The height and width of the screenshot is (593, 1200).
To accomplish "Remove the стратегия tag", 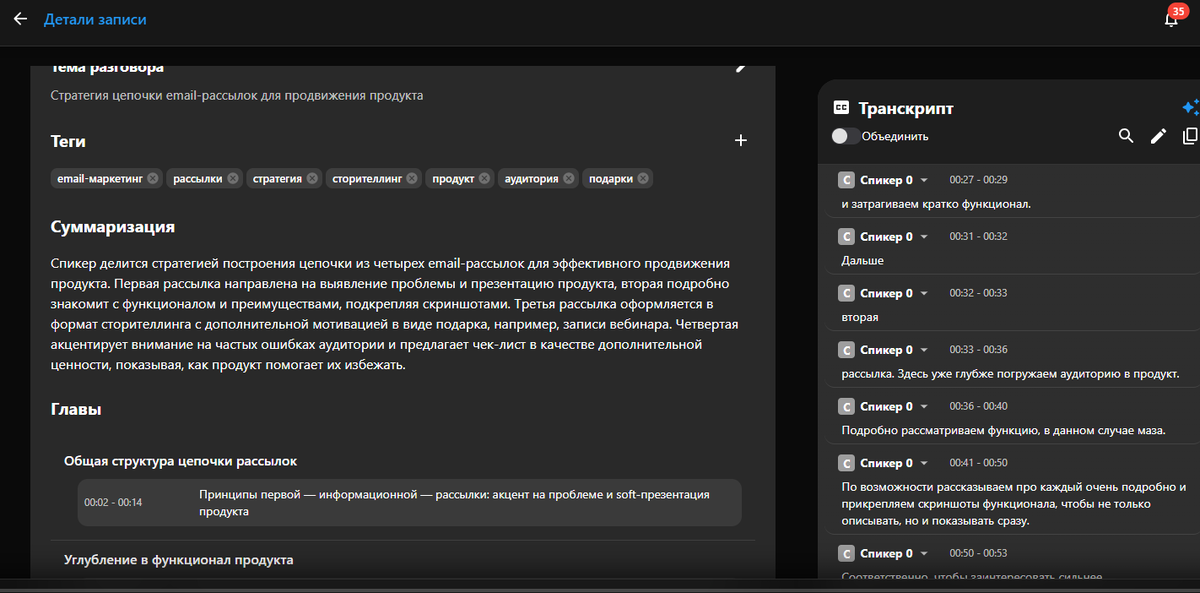I will (x=312, y=178).
